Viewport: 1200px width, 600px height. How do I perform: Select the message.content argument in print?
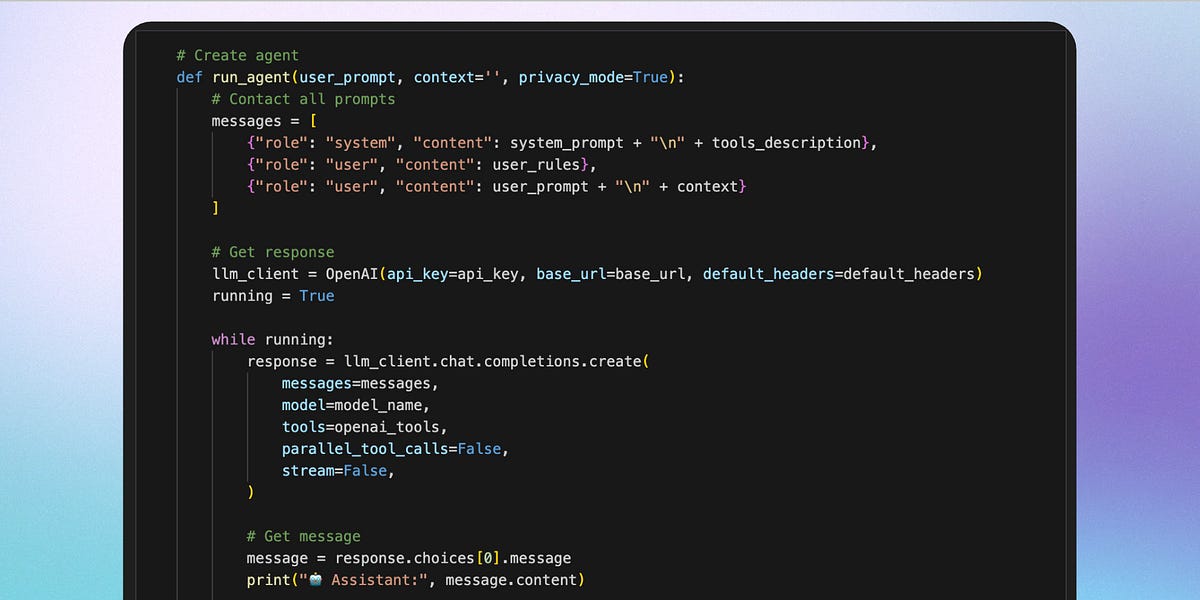(512, 580)
